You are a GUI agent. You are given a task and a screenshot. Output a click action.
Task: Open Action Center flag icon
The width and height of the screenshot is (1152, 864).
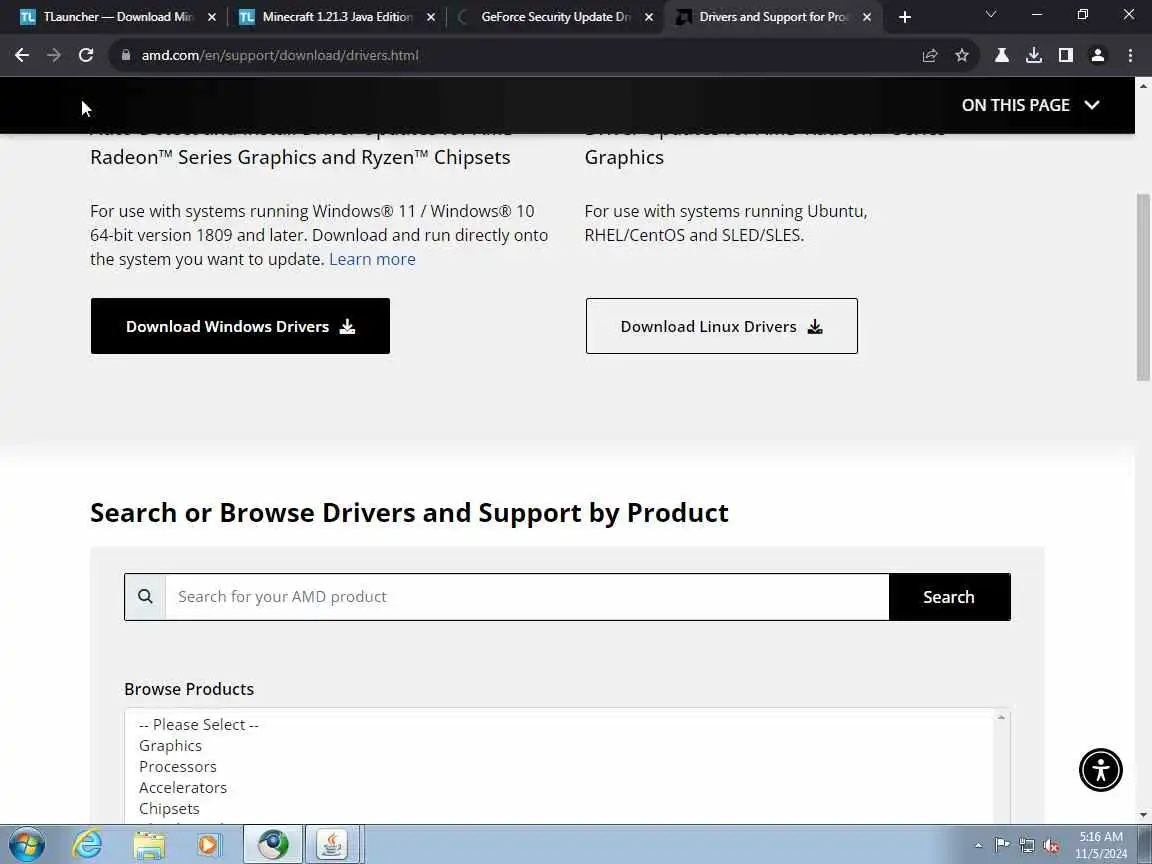click(x=1002, y=846)
